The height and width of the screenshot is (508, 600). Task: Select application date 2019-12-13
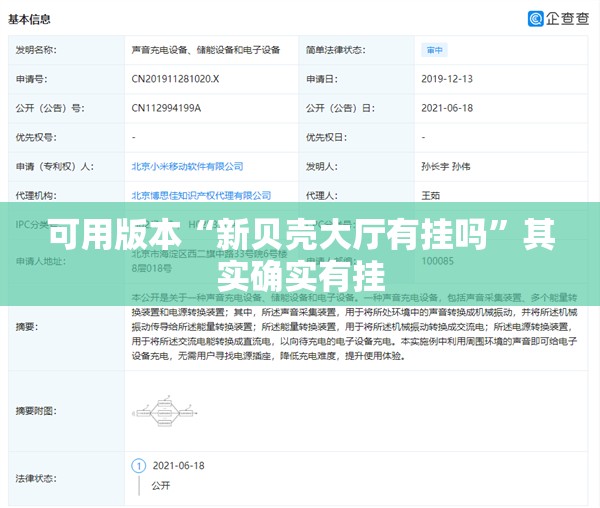pyautogui.click(x=447, y=79)
